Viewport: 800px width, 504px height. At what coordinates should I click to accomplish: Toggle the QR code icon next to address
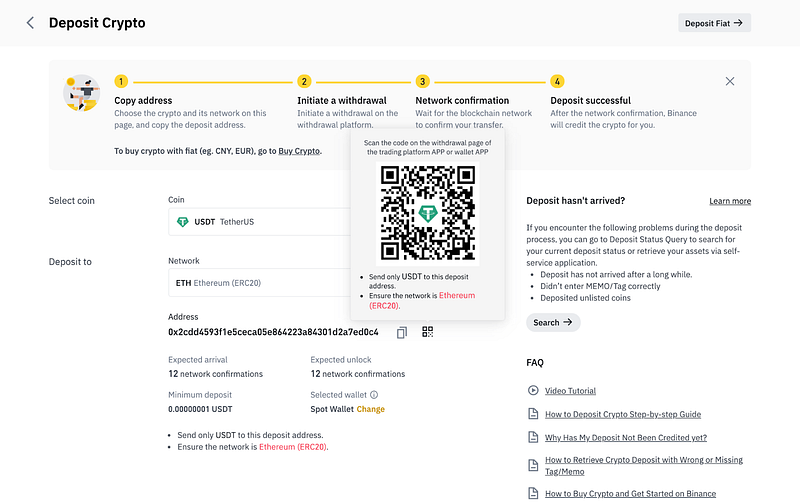pyautogui.click(x=428, y=332)
